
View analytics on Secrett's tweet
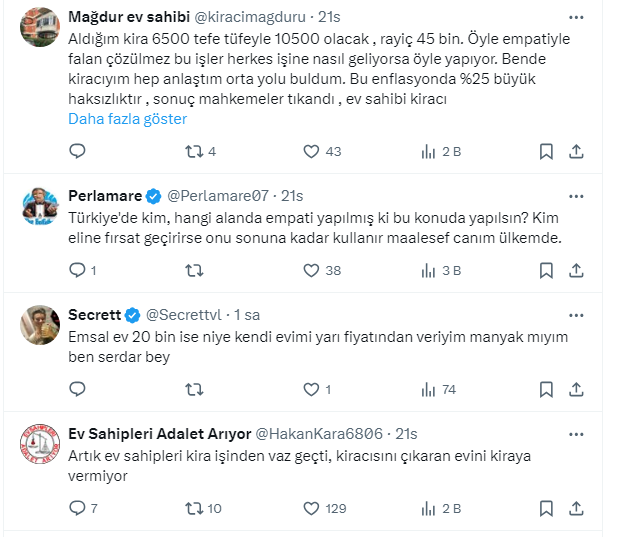pos(428,389)
